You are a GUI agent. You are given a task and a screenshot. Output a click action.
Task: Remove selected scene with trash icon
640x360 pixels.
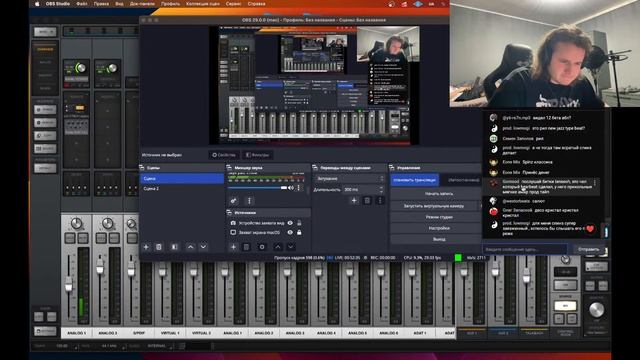(x=159, y=247)
